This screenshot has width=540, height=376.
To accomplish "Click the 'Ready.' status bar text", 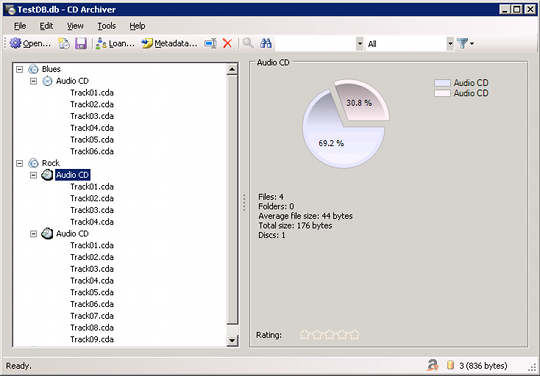I will pos(18,366).
